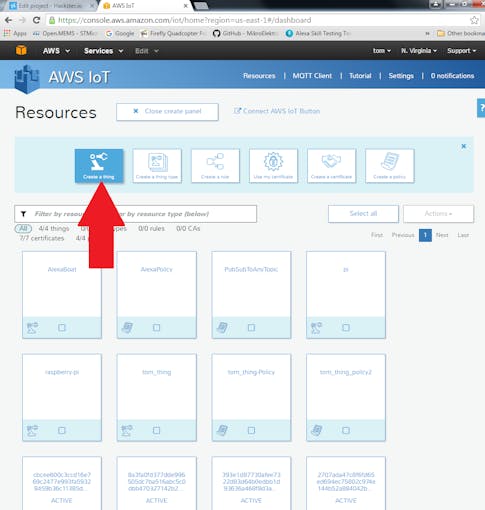Select the AWS IoT browser tab
This screenshot has width=485, height=510.
coord(145,5)
